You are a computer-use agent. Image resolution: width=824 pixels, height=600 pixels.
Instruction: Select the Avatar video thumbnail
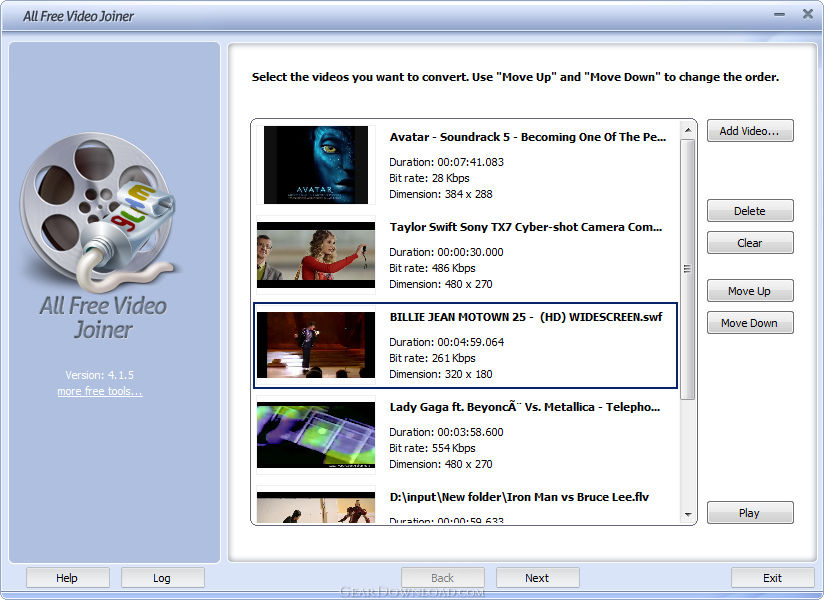316,164
